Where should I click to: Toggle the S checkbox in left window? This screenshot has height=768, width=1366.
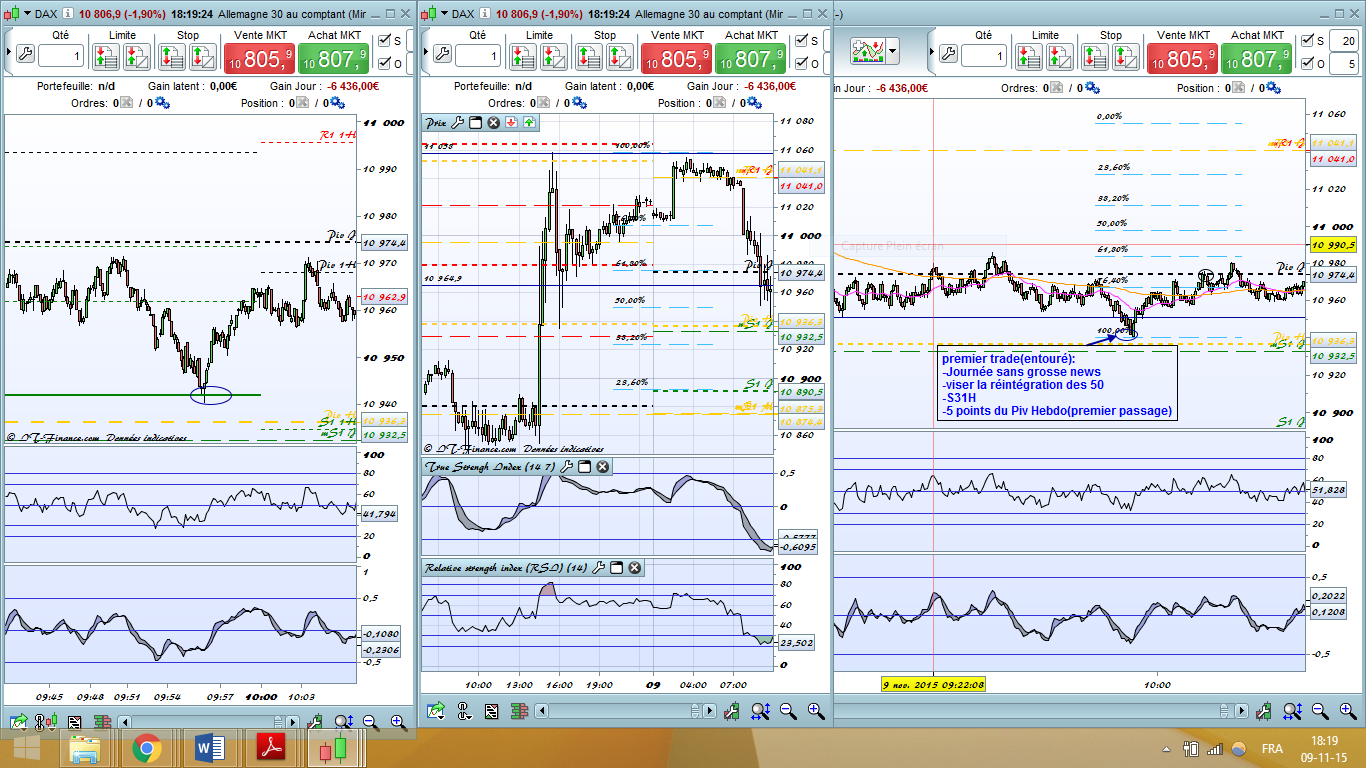(384, 41)
